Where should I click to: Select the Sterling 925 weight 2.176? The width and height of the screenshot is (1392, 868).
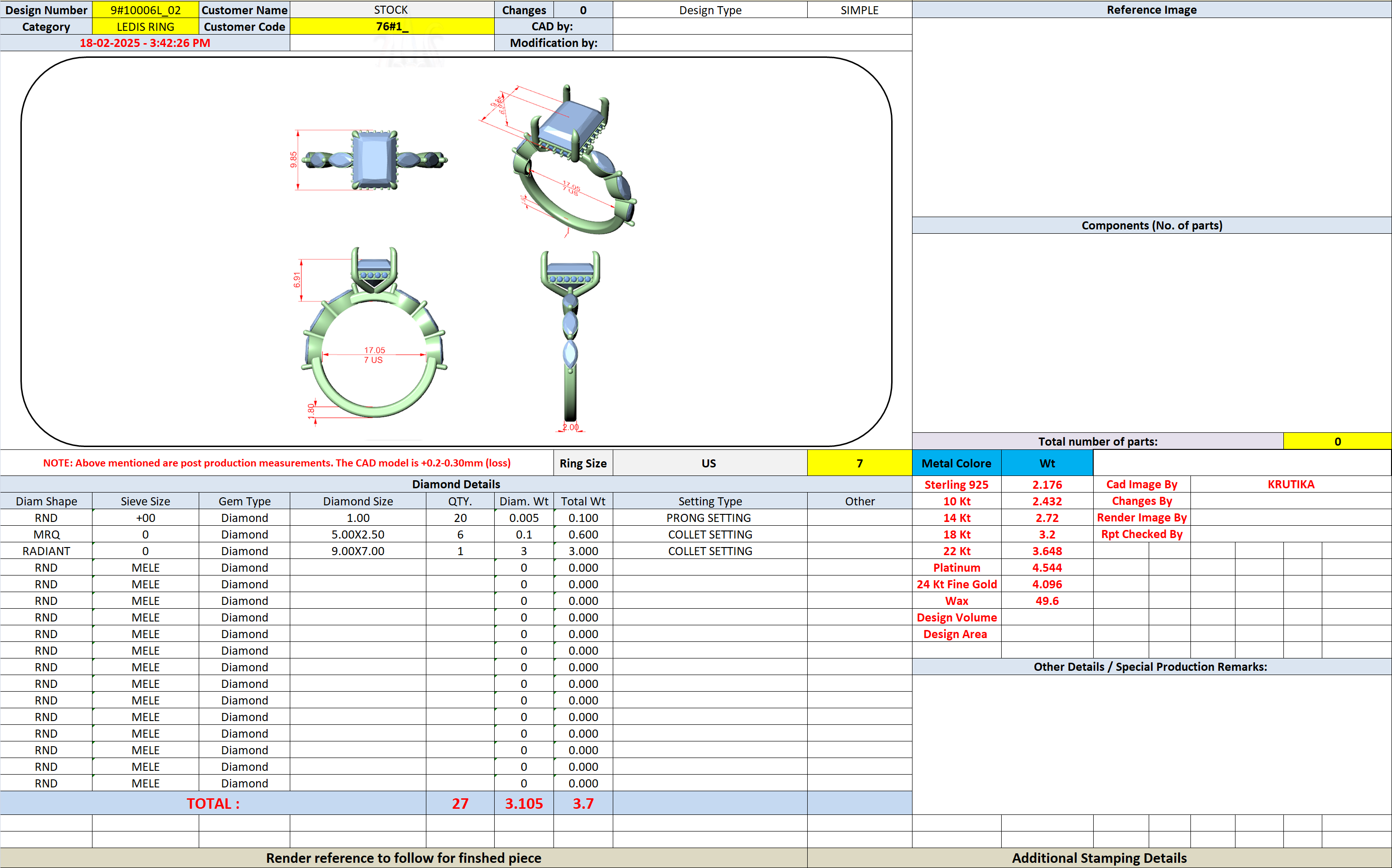tap(1047, 484)
